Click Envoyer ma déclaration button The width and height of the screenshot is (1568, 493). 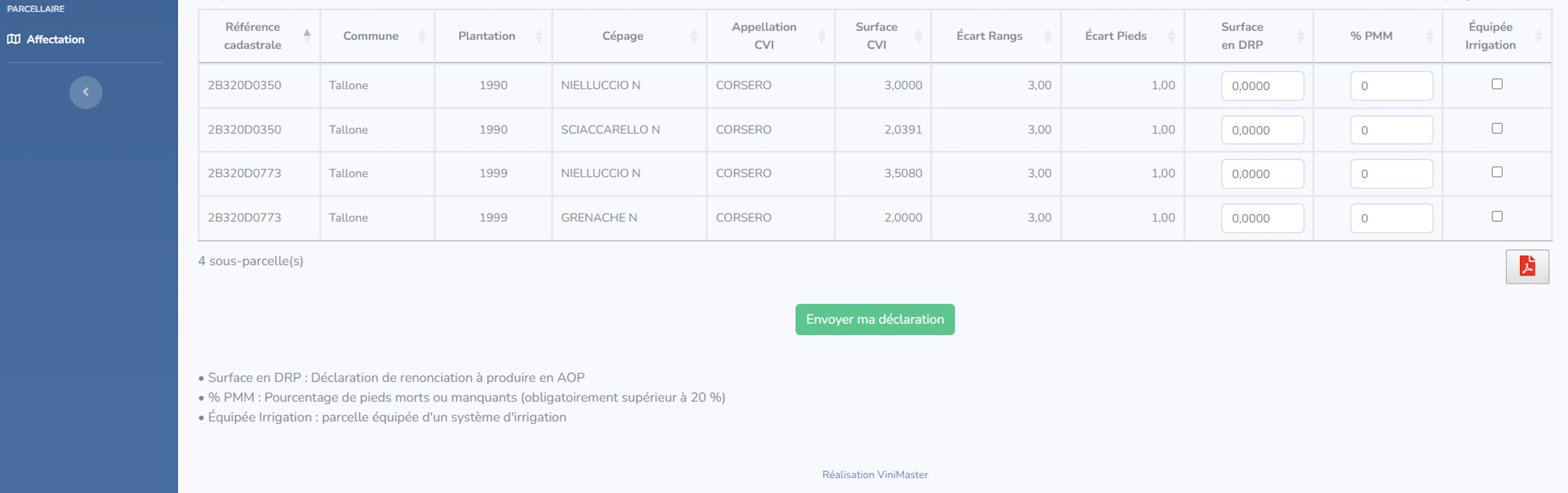pos(874,319)
